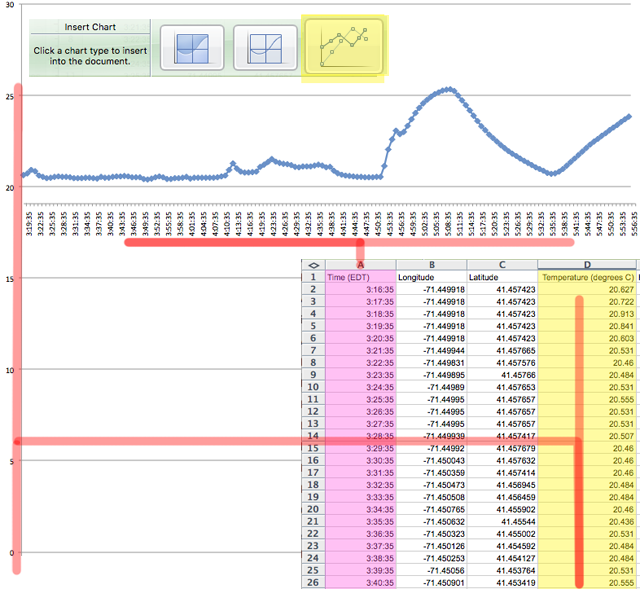
Task: Click the Time (EDT) header cell
Action: 360,276
